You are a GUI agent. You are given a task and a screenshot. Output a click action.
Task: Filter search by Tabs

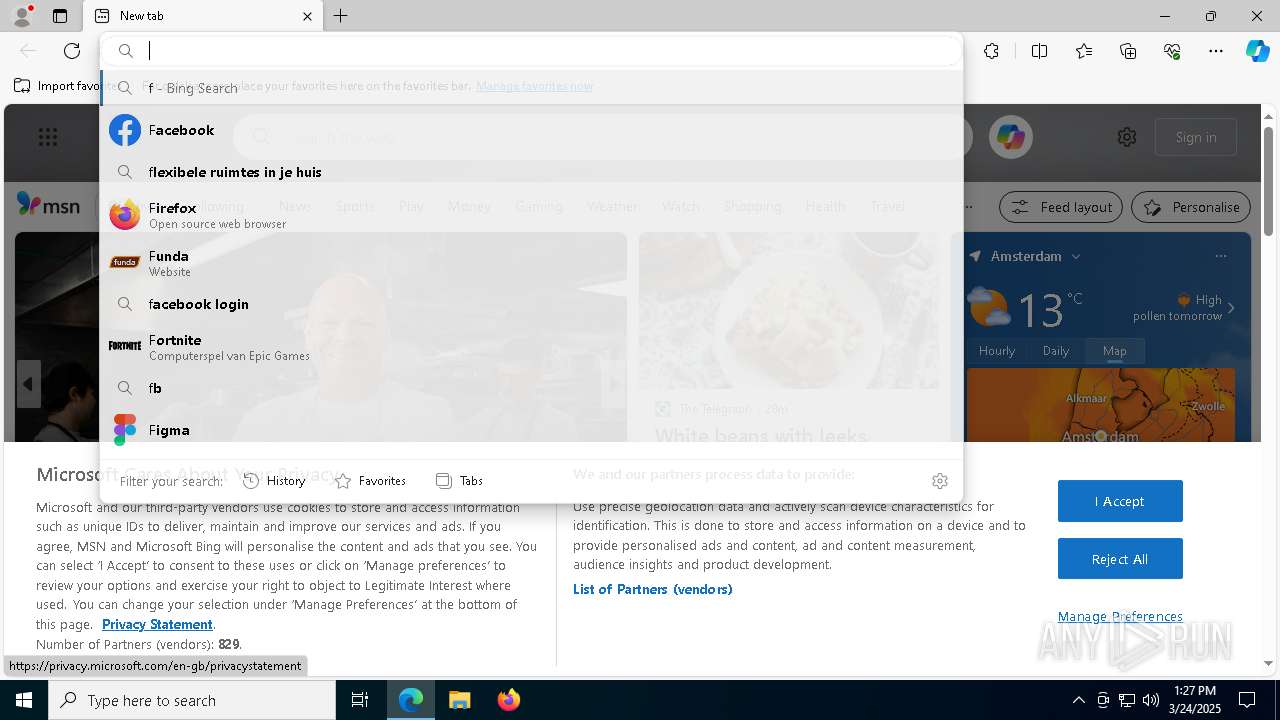pyautogui.click(x=459, y=481)
